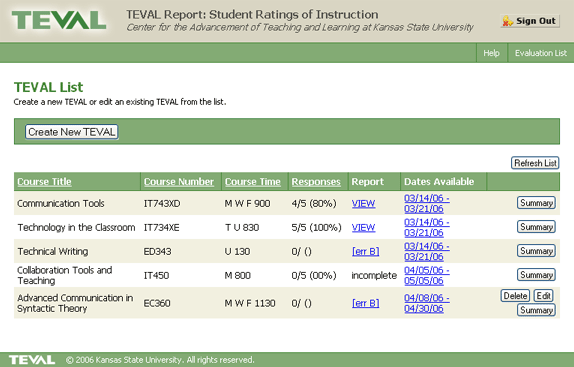
Task: Open dates link for Collaboration Tools course
Action: coord(427,276)
